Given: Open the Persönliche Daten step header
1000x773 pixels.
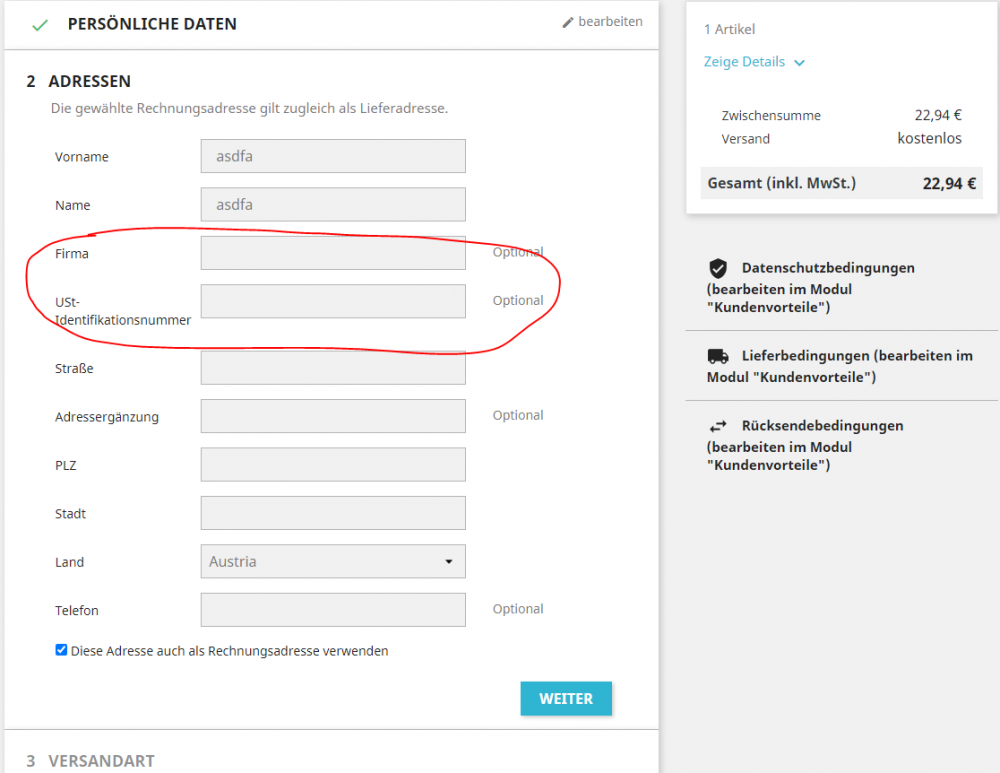Looking at the screenshot, I should click(152, 24).
